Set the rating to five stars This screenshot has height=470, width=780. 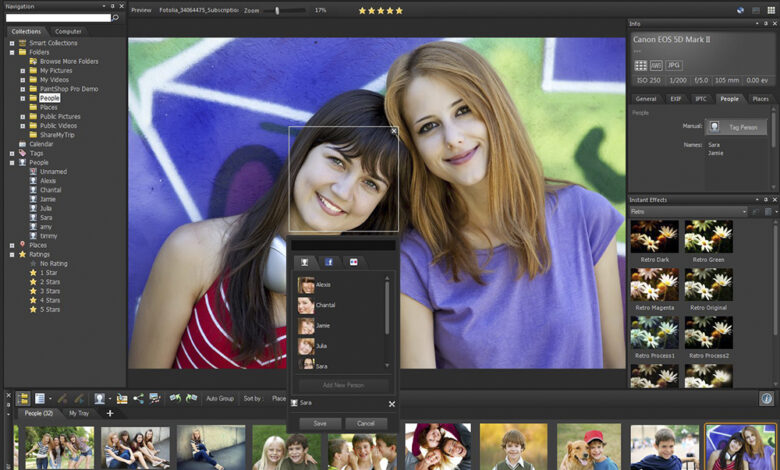point(399,10)
